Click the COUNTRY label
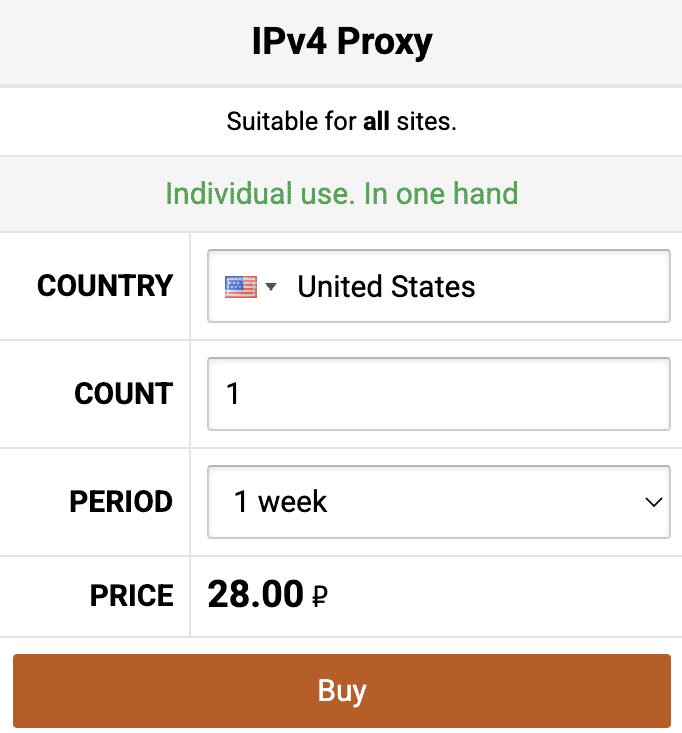 tap(105, 286)
